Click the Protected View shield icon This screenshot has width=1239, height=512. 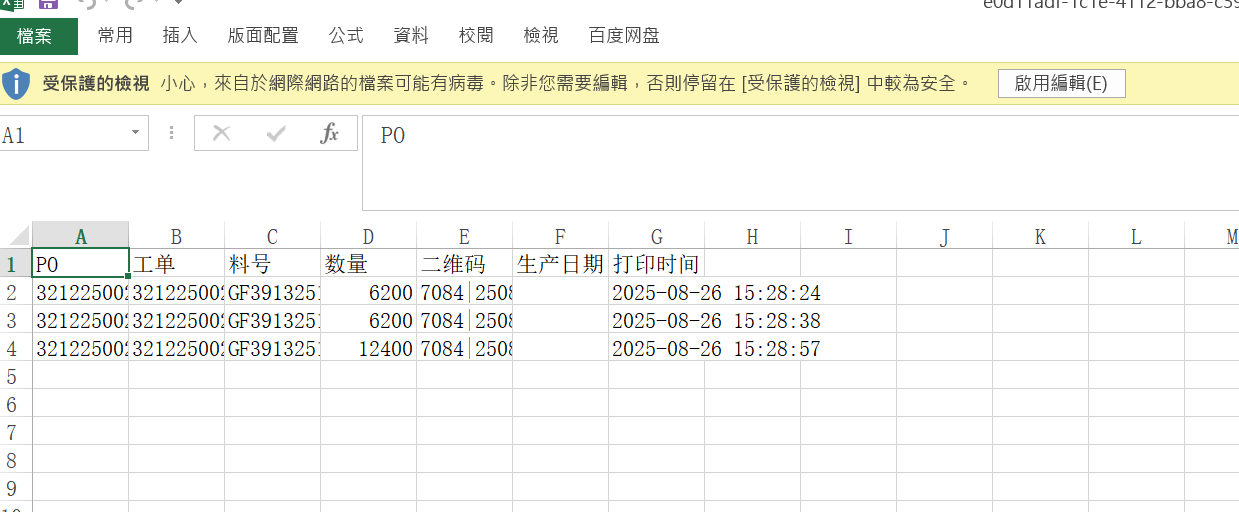tap(16, 84)
